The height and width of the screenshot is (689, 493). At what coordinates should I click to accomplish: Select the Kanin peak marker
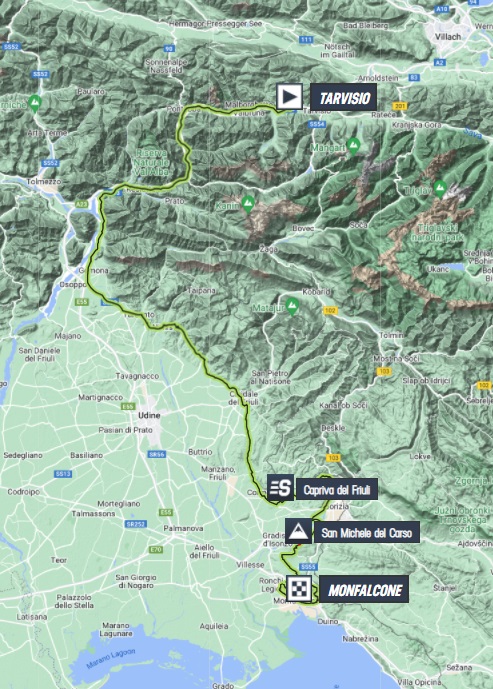pos(248,204)
